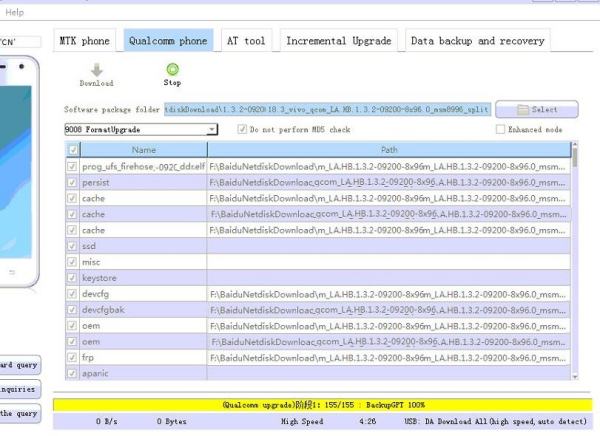600x436 pixels.
Task: Open Data backup and recovery tab
Action: 477,41
